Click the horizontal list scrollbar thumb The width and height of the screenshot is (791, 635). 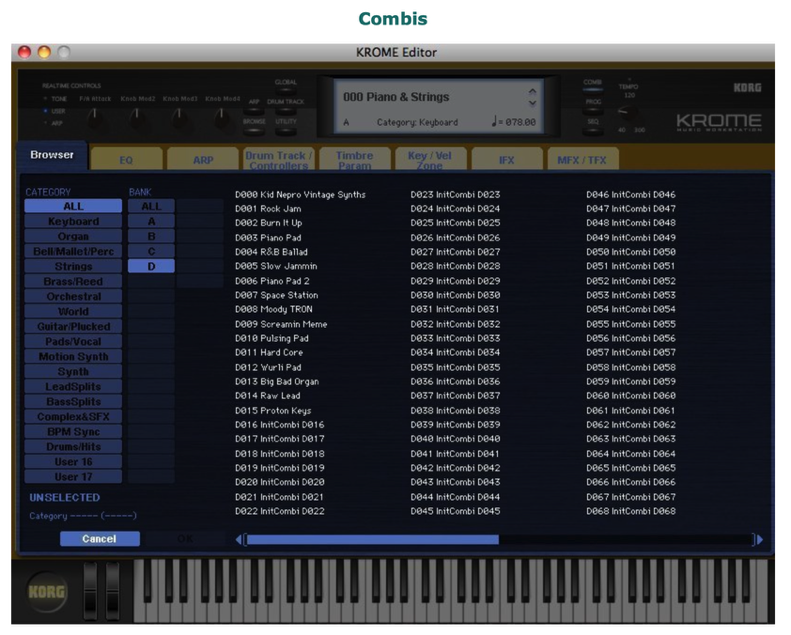coord(373,540)
